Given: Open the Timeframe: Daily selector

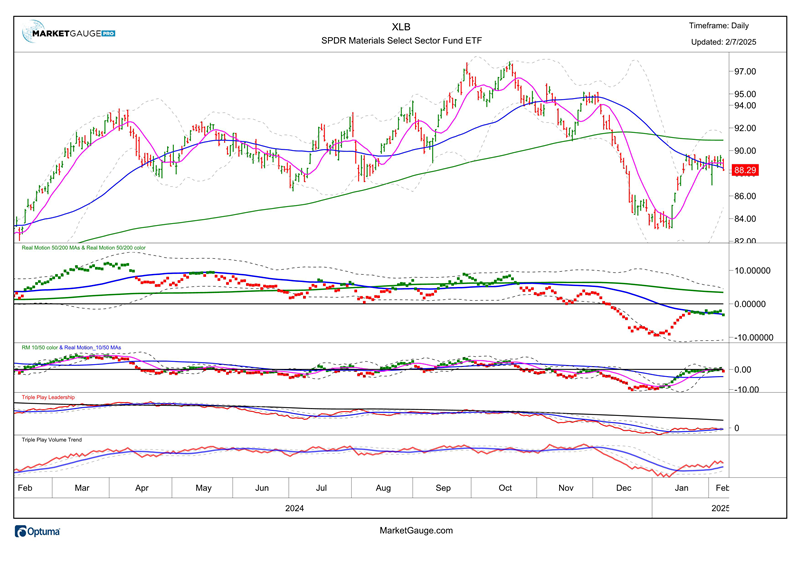Looking at the screenshot, I should click(x=718, y=26).
